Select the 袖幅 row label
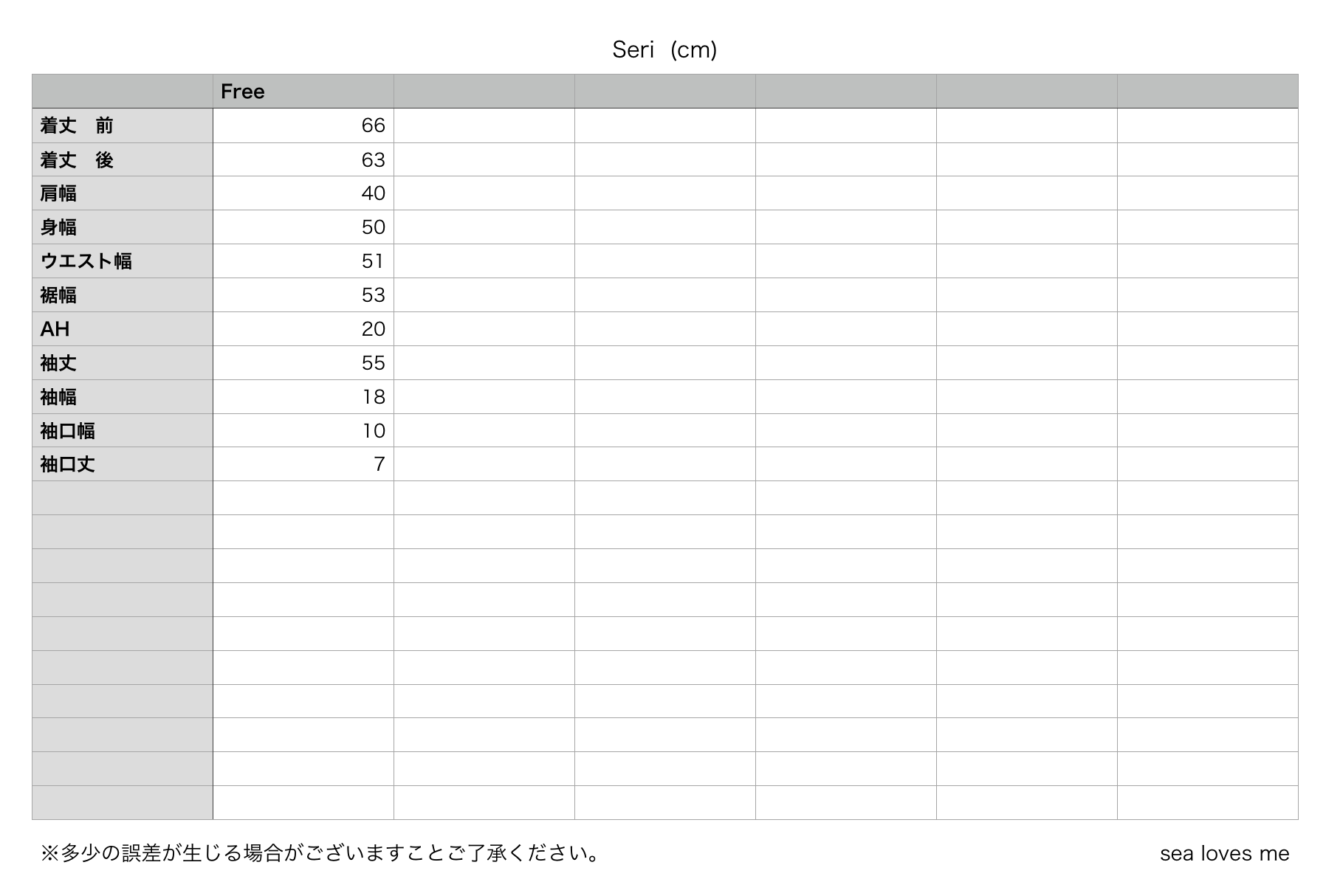 (123, 397)
